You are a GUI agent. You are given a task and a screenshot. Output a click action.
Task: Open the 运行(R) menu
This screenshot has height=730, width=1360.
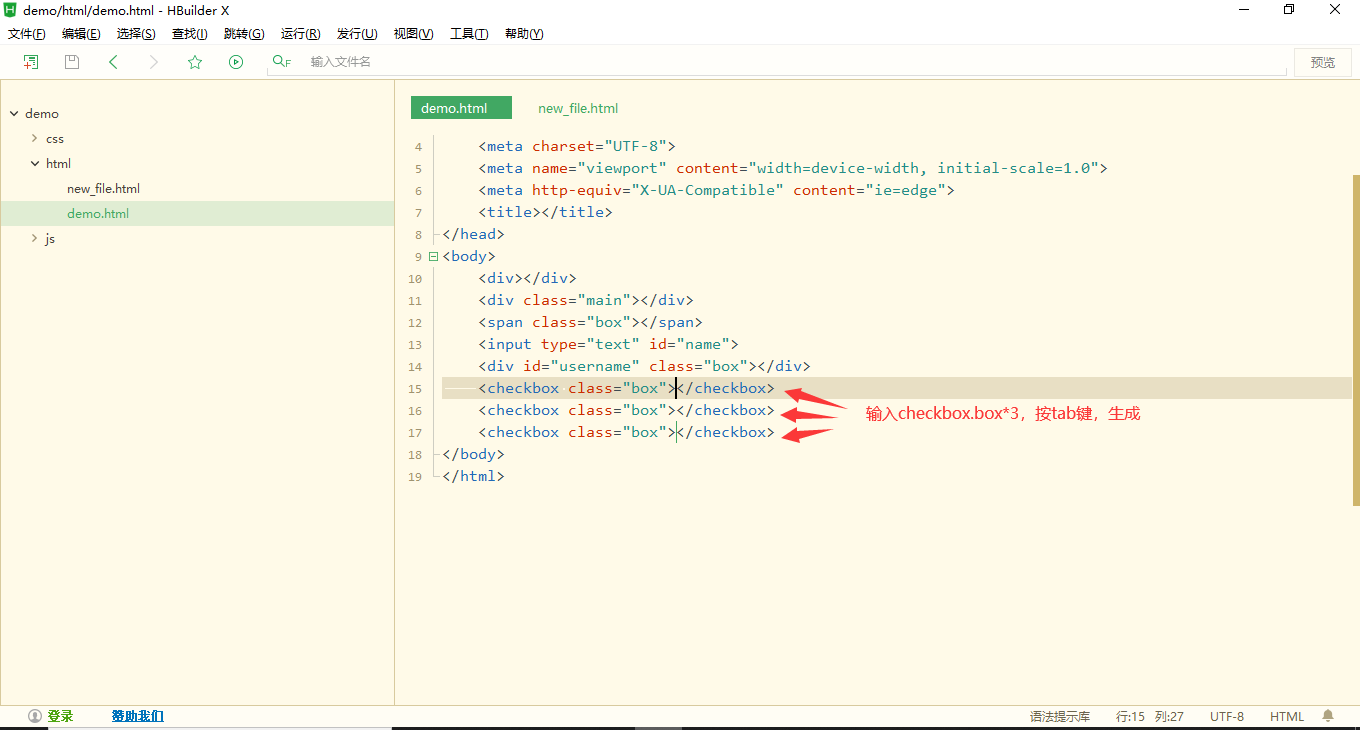(300, 34)
